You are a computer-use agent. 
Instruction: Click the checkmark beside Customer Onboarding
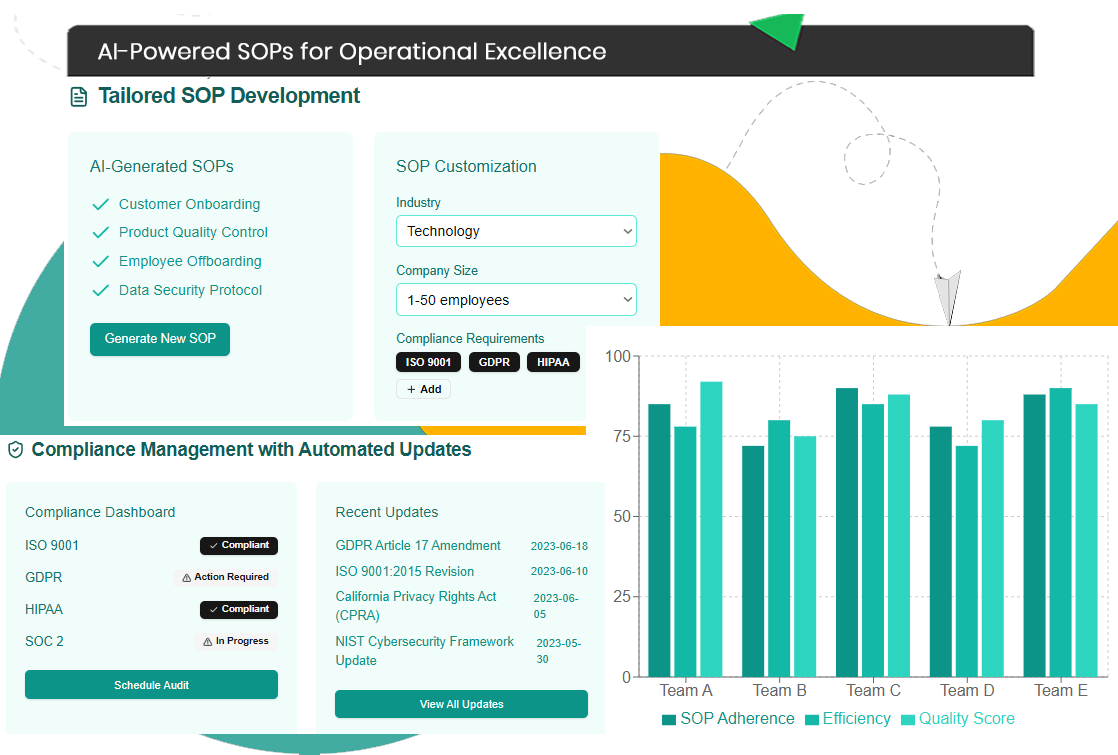[x=99, y=203]
